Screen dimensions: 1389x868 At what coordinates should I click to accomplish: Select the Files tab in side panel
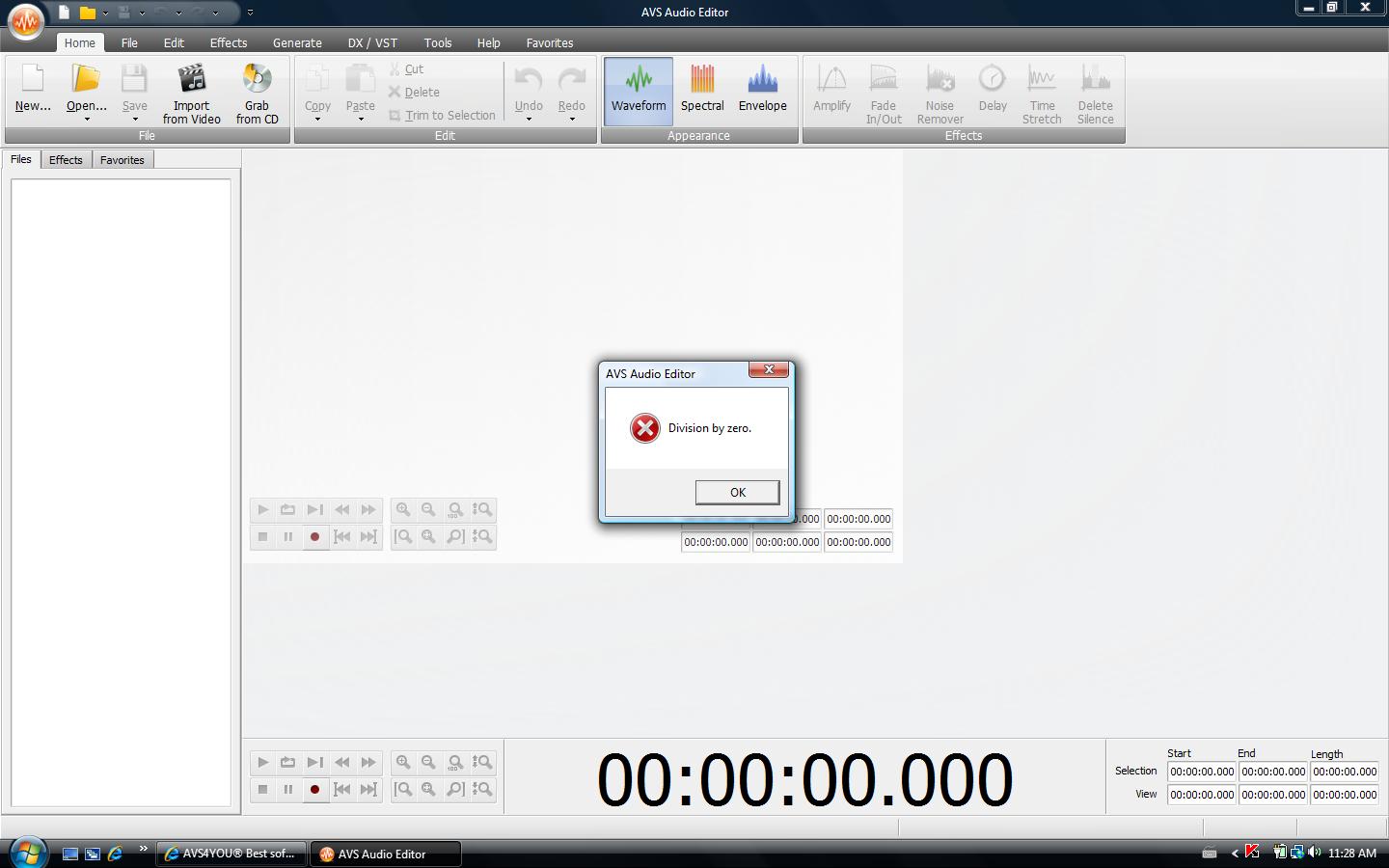21,159
